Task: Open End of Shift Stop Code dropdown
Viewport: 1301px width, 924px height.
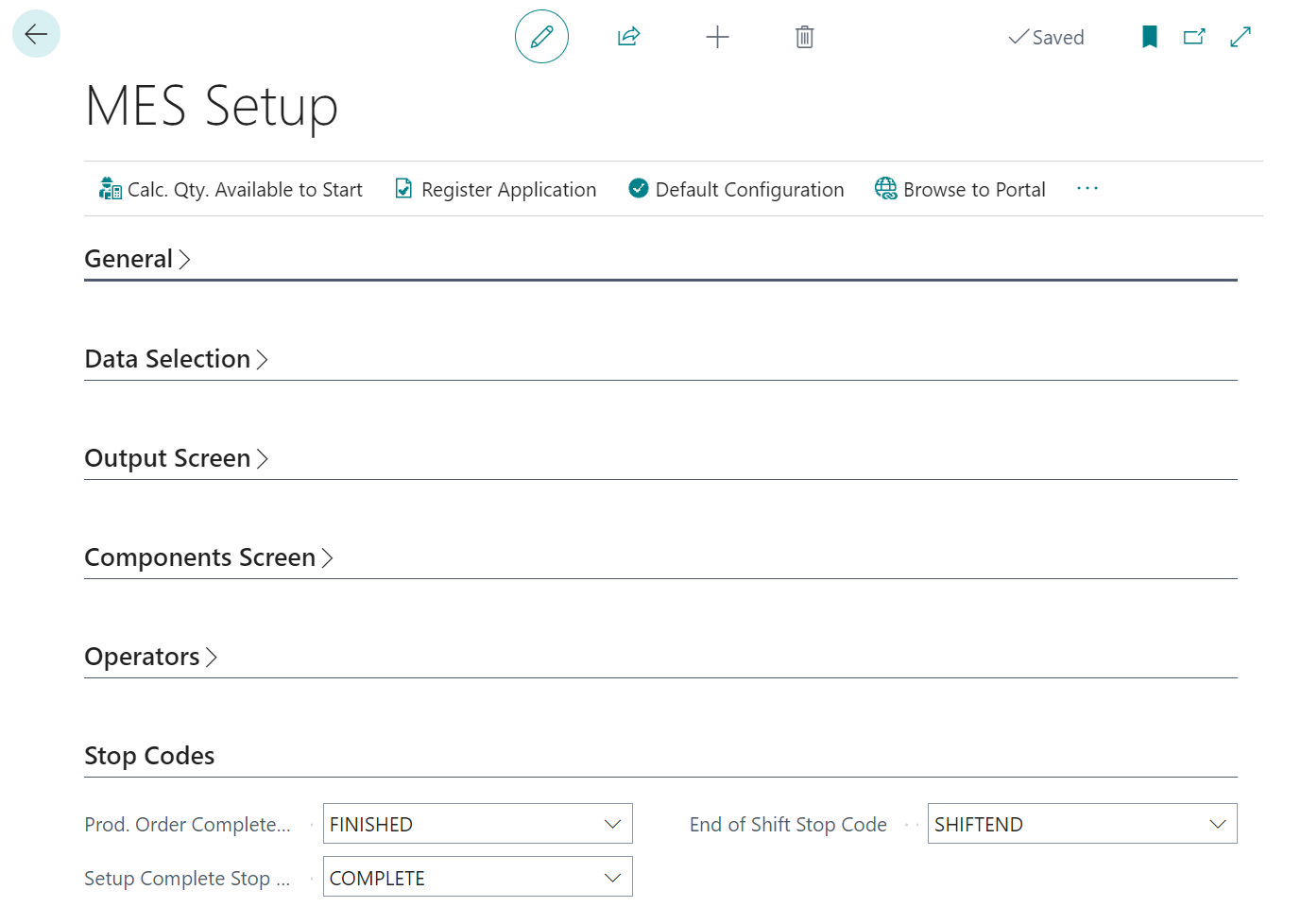Action: click(x=1217, y=824)
